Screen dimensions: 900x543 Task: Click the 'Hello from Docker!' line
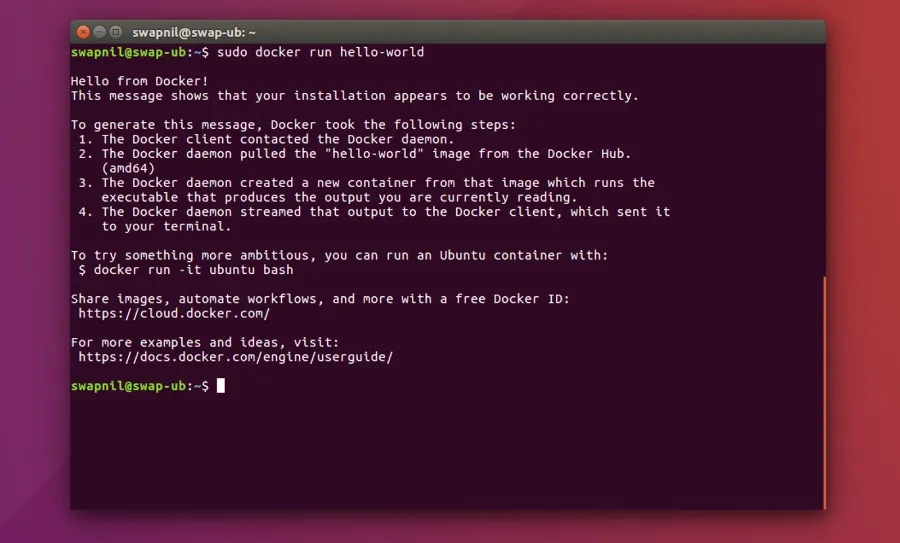pyautogui.click(x=139, y=81)
